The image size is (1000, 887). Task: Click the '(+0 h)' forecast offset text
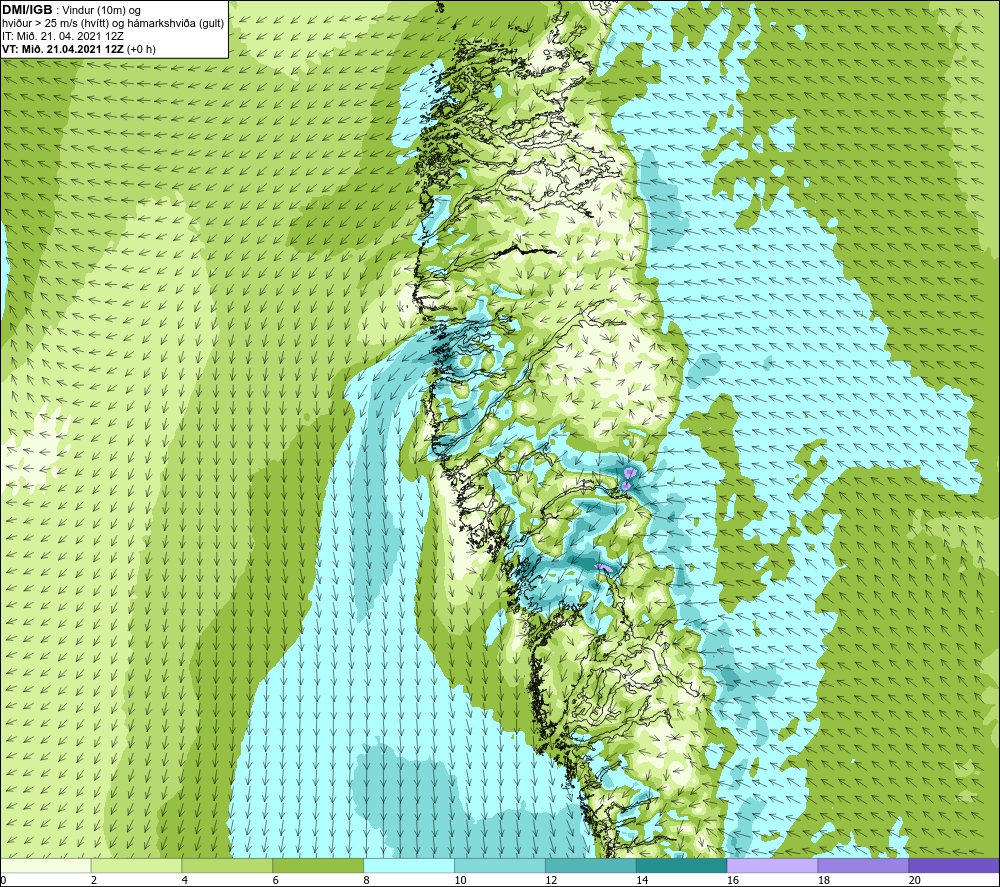click(142, 49)
